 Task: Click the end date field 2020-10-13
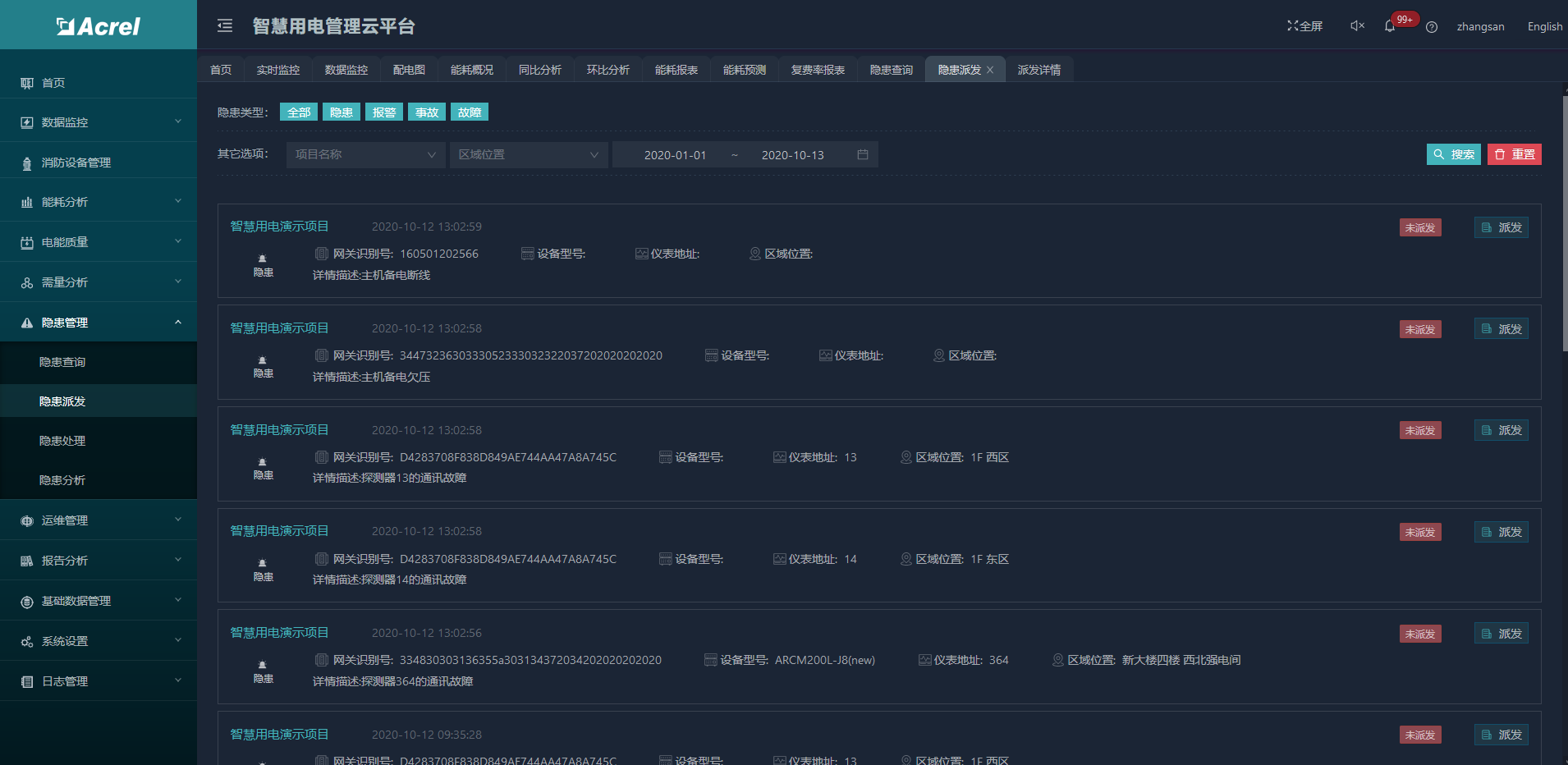[792, 155]
